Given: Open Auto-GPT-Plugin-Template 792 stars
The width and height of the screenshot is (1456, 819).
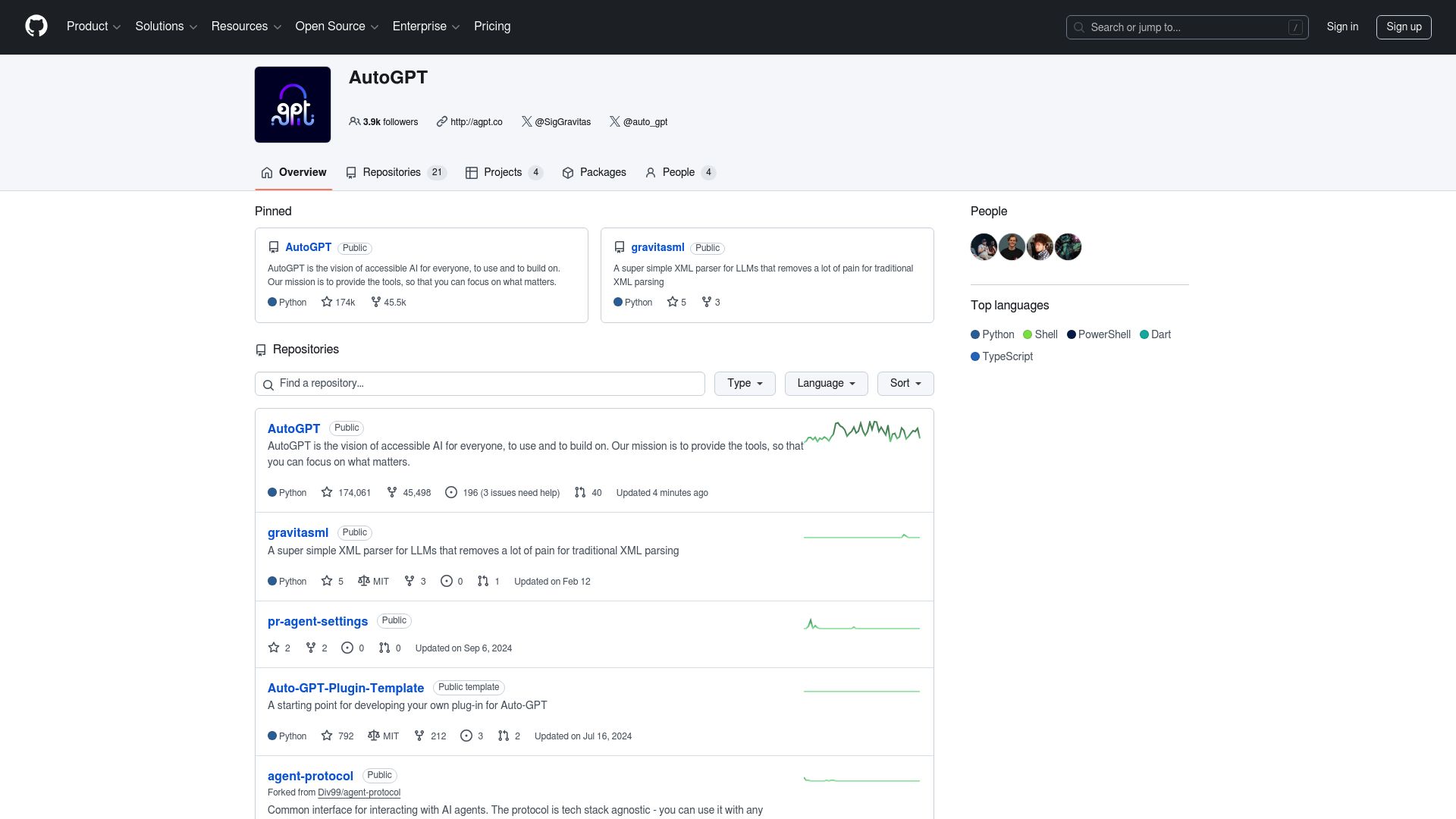Looking at the screenshot, I should coord(337,736).
